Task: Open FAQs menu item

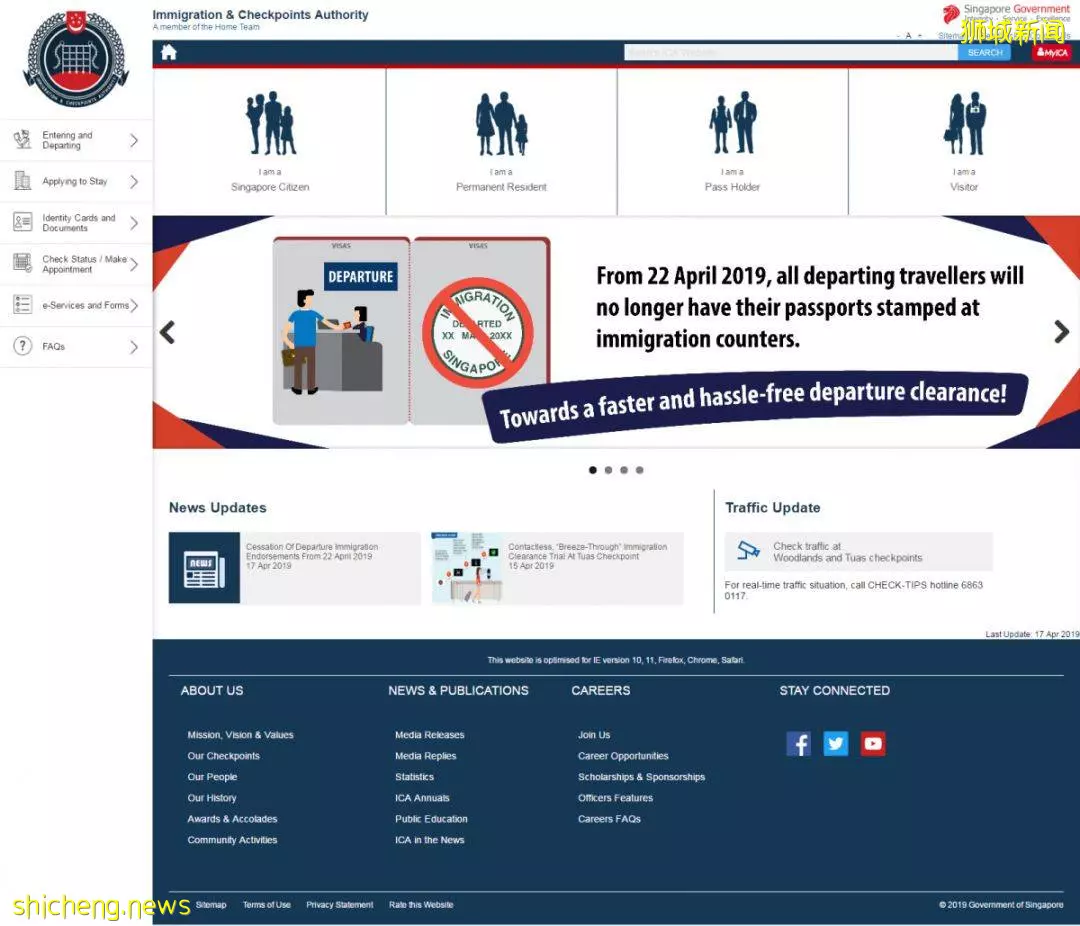Action: [x=76, y=347]
